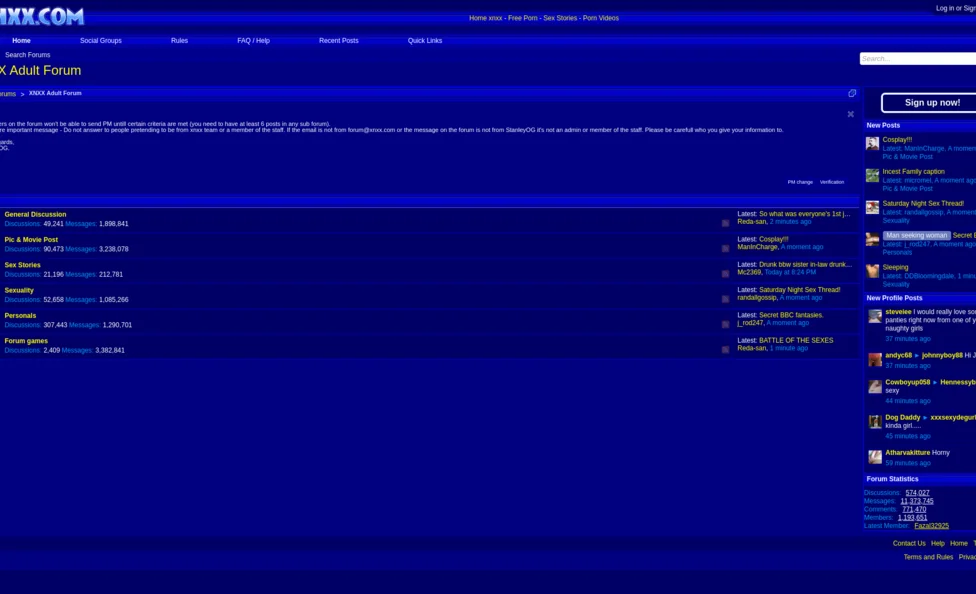Click the Atharvakitture username link

pos(908,453)
